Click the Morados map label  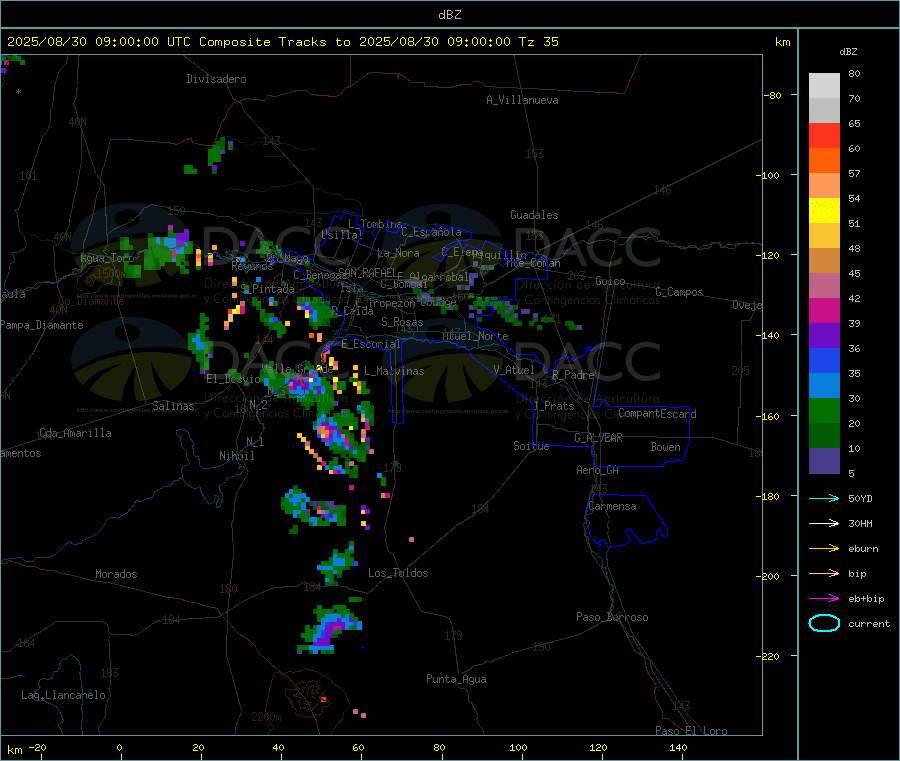(117, 574)
